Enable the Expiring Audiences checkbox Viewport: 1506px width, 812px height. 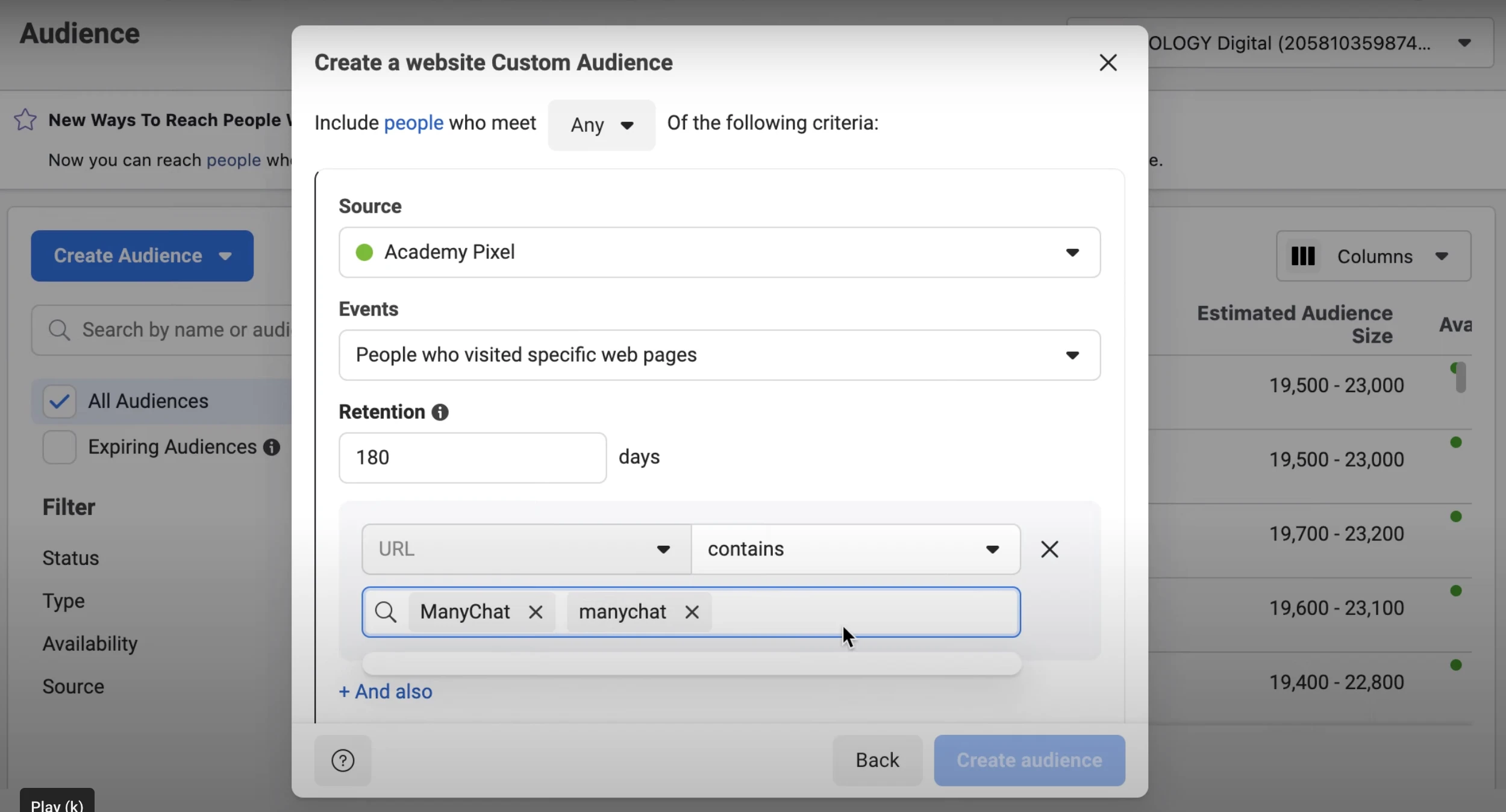59,447
